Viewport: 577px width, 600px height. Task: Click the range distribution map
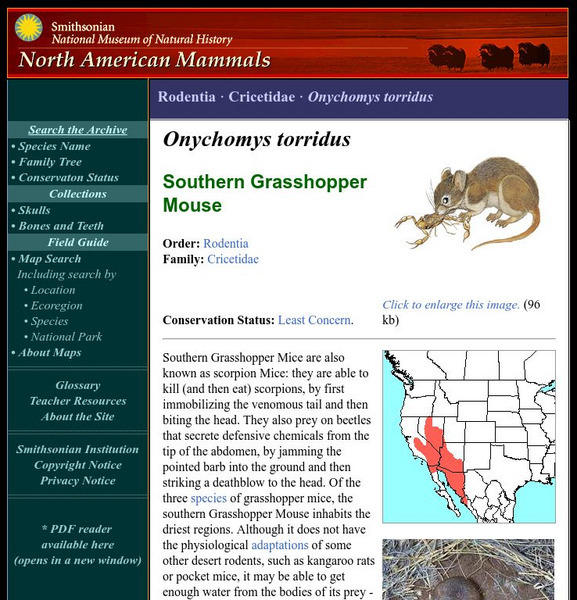click(469, 437)
